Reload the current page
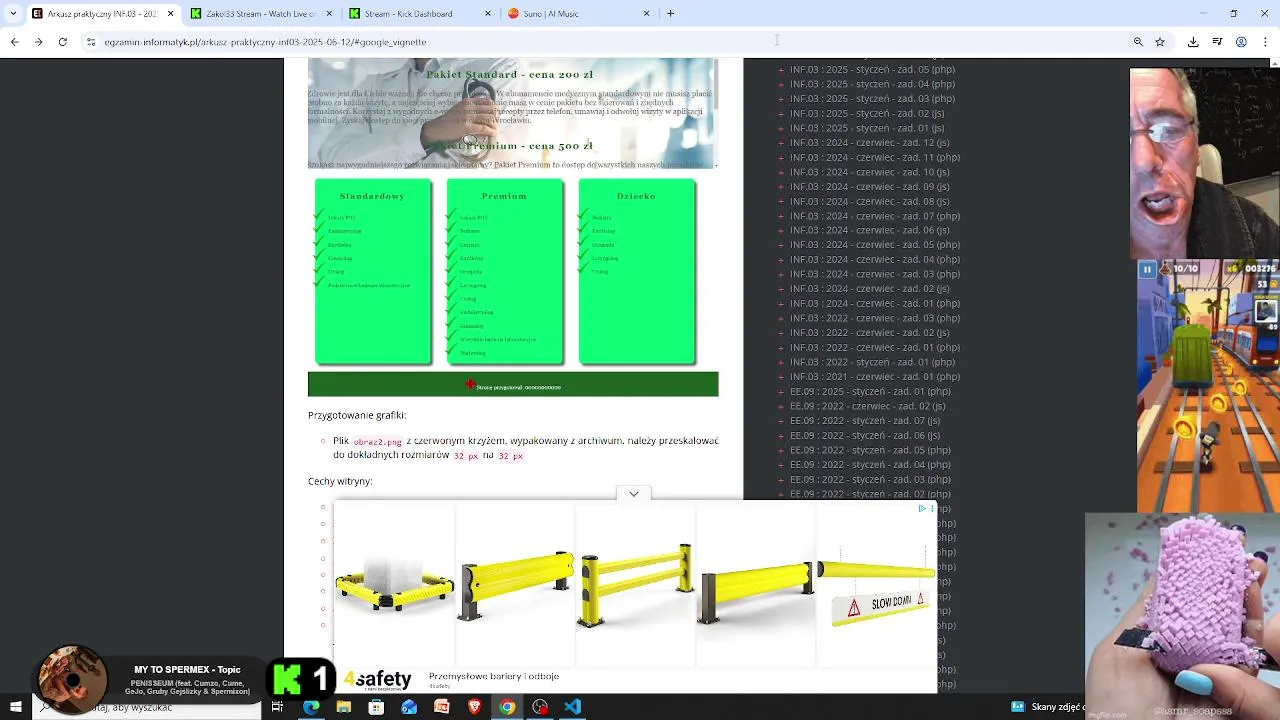 [x=62, y=42]
